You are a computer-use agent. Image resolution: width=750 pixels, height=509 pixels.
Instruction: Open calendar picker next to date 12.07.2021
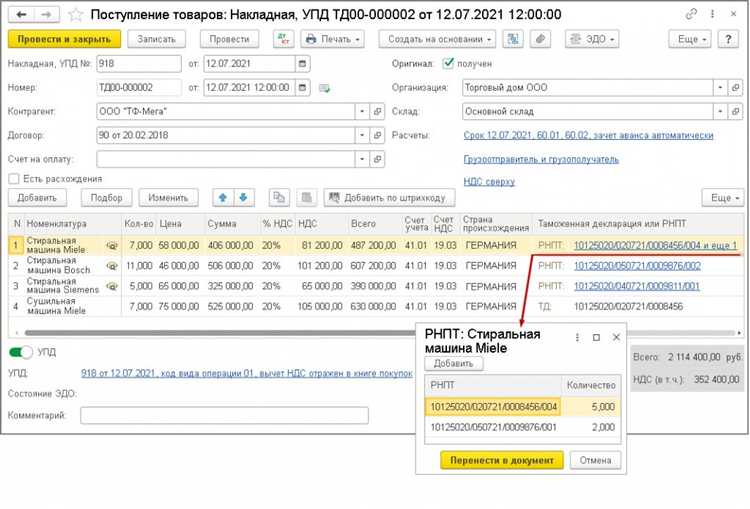click(288, 63)
